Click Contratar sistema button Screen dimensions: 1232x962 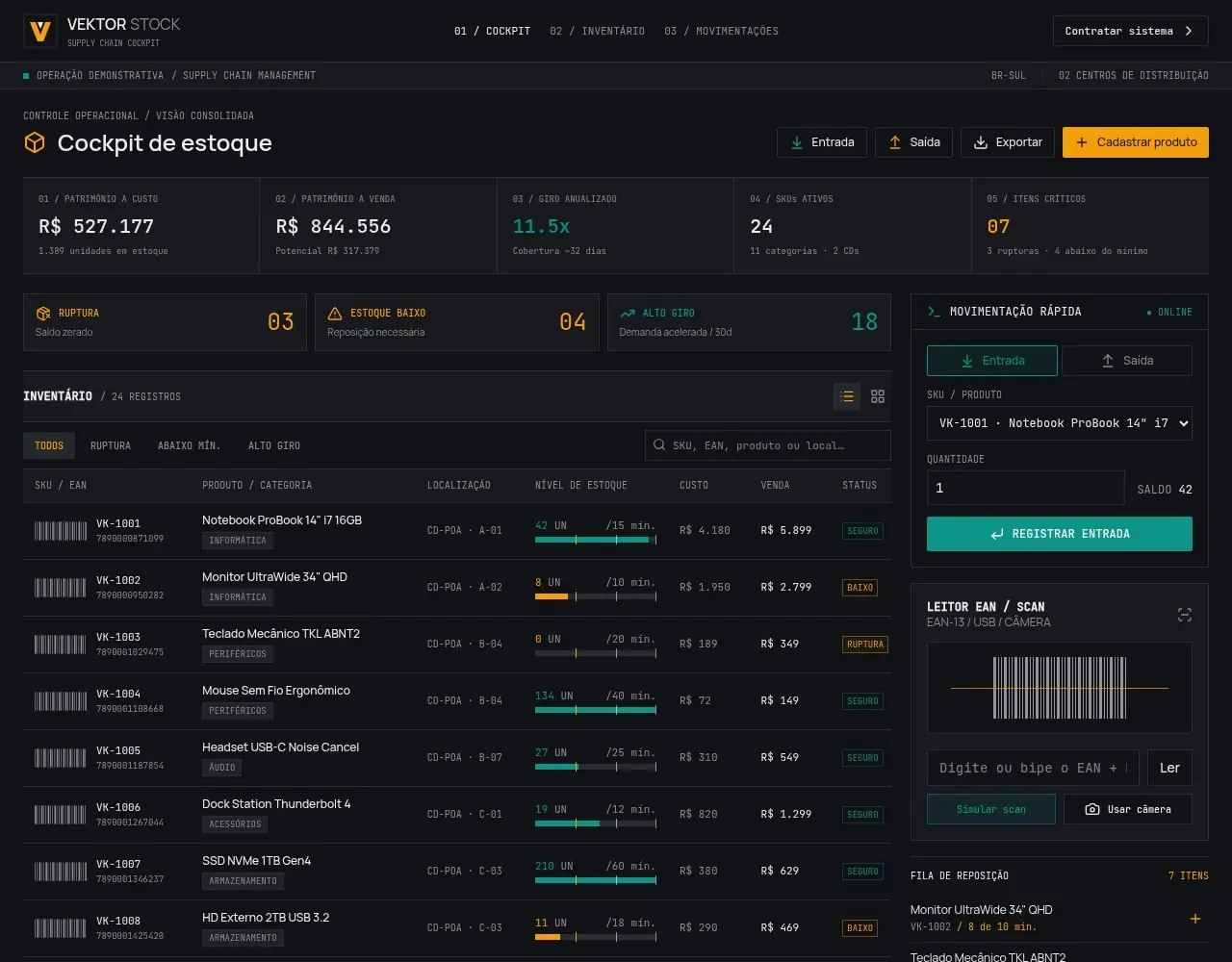[x=1131, y=31]
